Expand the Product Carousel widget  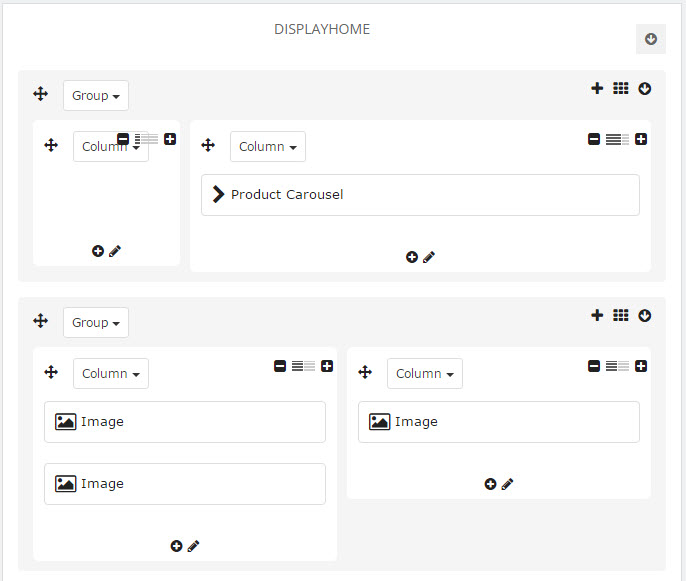218,194
